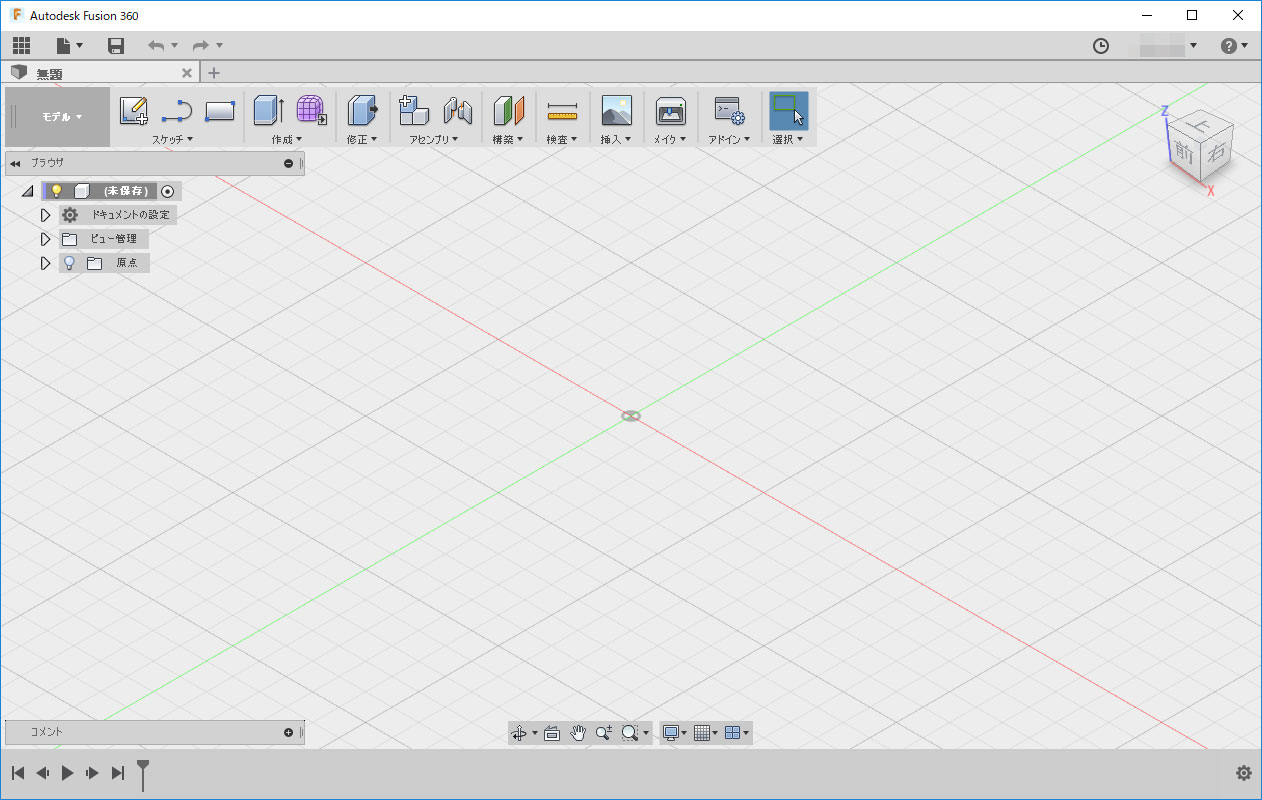Open the job status clock icon

coord(1101,46)
